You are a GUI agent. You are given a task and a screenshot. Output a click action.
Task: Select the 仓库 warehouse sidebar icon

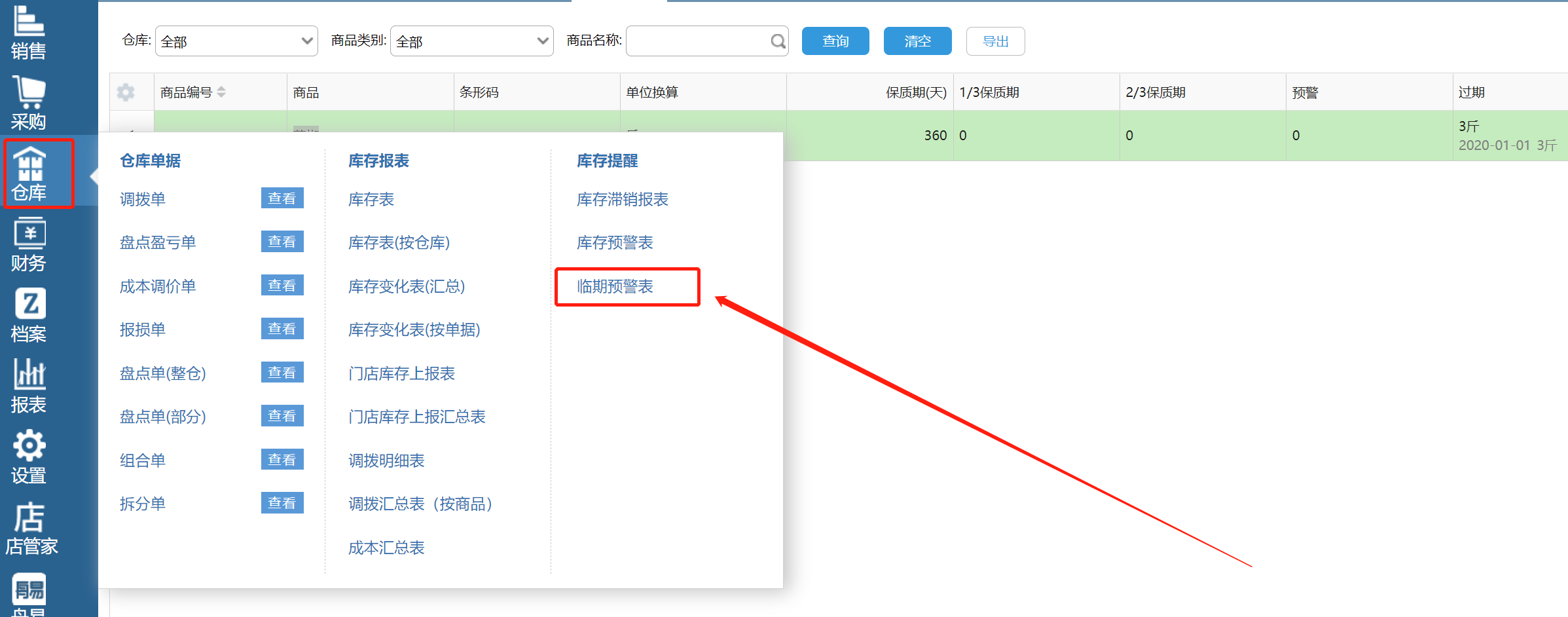click(29, 174)
